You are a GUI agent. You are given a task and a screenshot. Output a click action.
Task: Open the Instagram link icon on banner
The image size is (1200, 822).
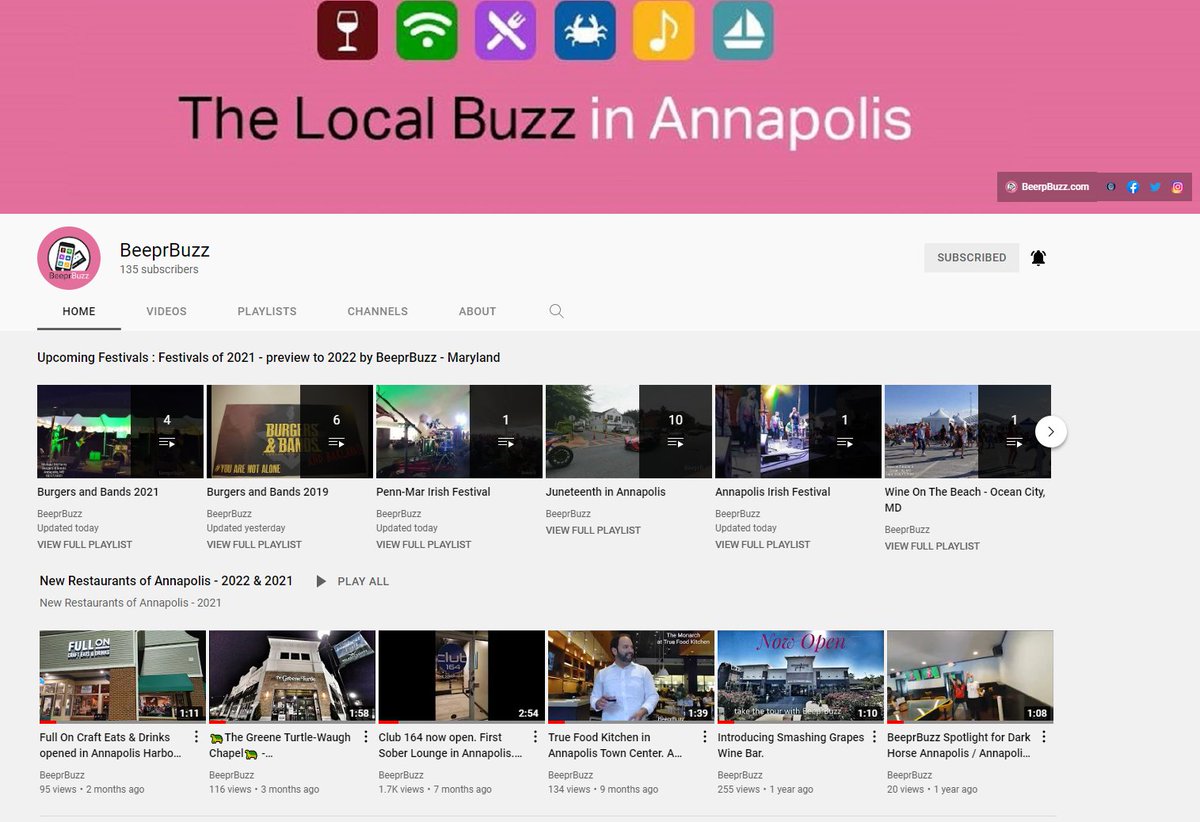click(1178, 187)
